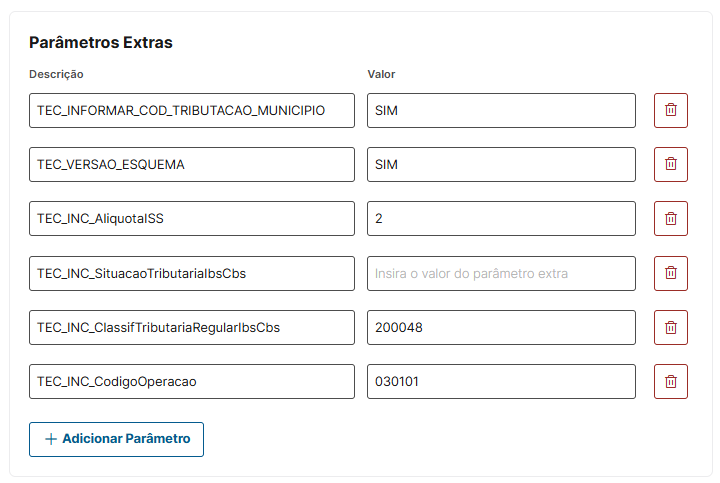The width and height of the screenshot is (720, 483).
Task: Remove the TEC_INC_CodigoOperacao parameter row
Action: click(670, 381)
